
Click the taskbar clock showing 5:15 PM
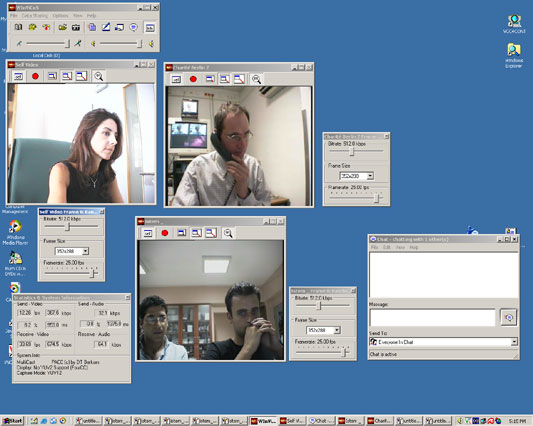coord(517,421)
